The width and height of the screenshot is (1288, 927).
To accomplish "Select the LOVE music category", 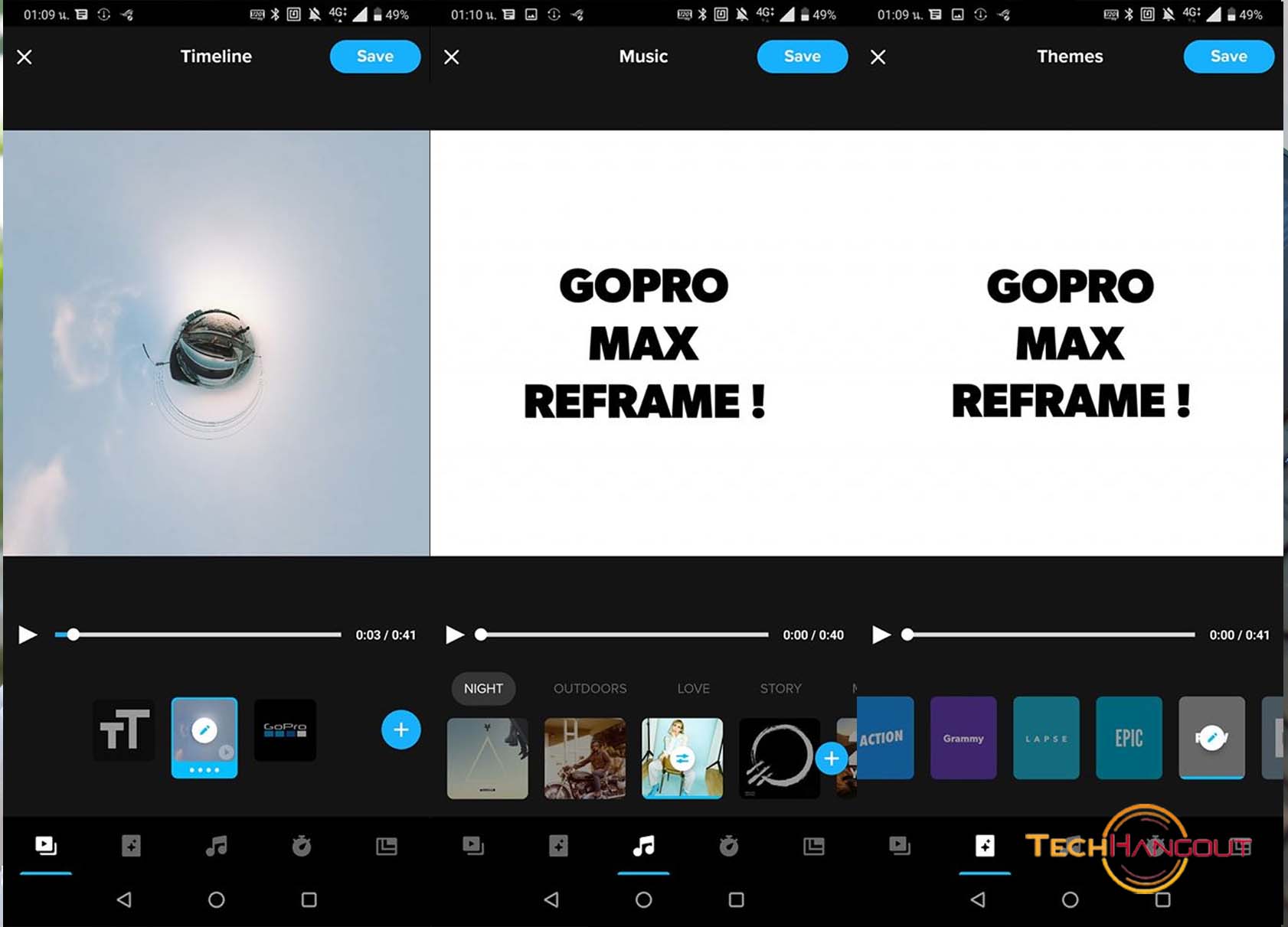I will click(694, 688).
